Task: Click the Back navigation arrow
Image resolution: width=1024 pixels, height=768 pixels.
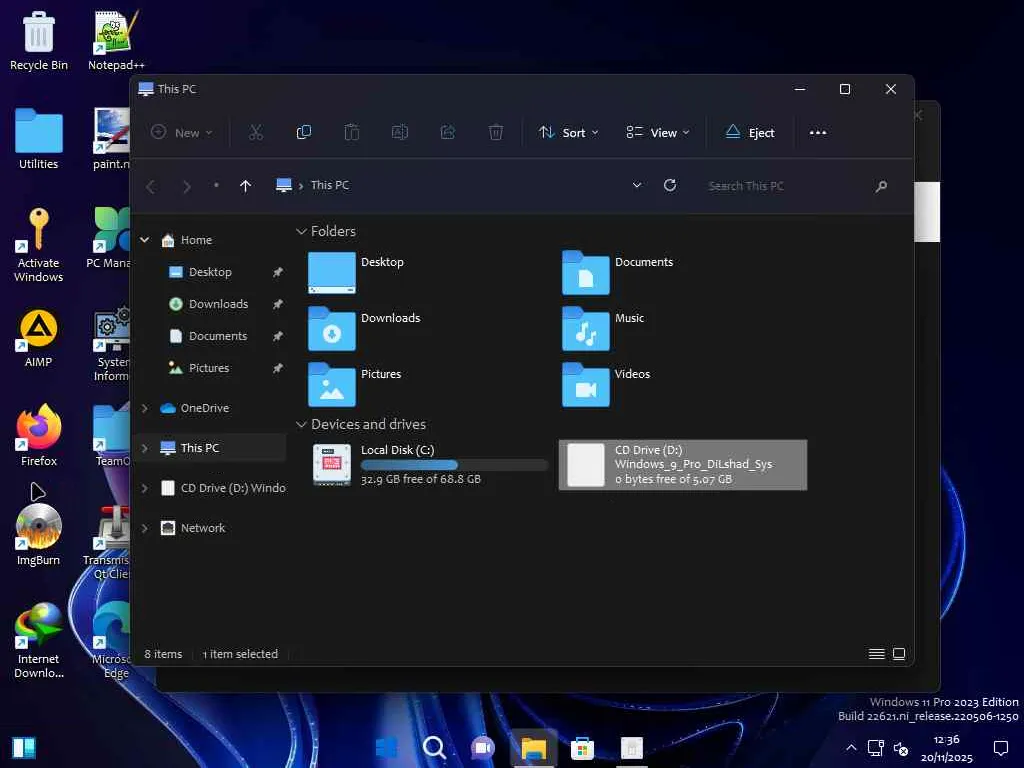Action: tap(151, 187)
